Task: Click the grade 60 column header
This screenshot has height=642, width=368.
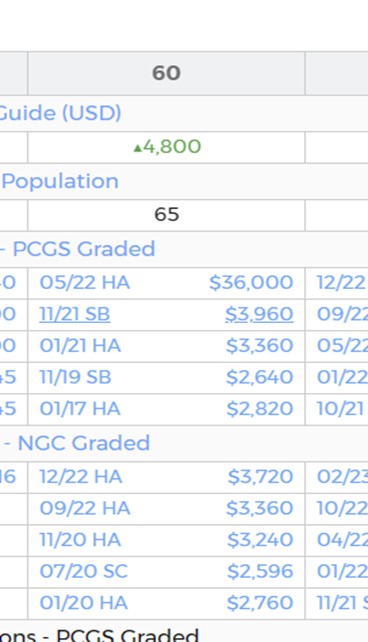Action: (x=166, y=73)
